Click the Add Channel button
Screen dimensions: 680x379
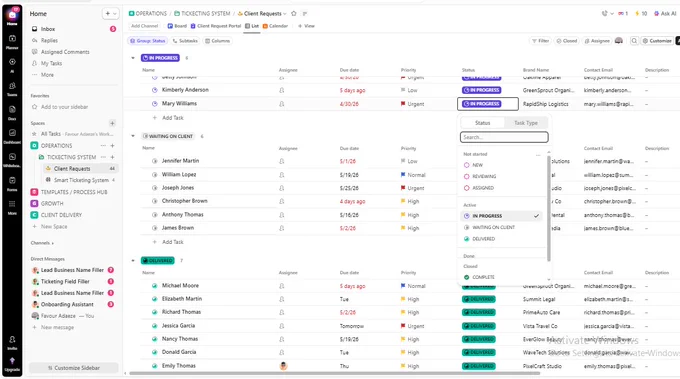[x=144, y=26]
